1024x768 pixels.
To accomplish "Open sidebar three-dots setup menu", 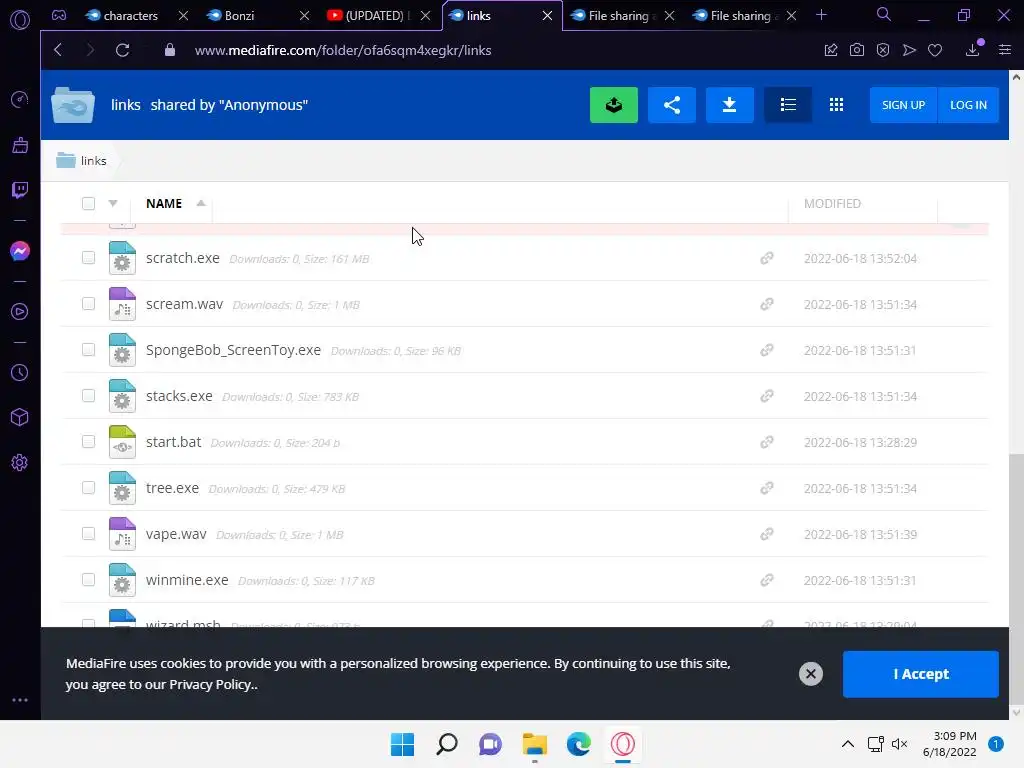I will (x=20, y=699).
